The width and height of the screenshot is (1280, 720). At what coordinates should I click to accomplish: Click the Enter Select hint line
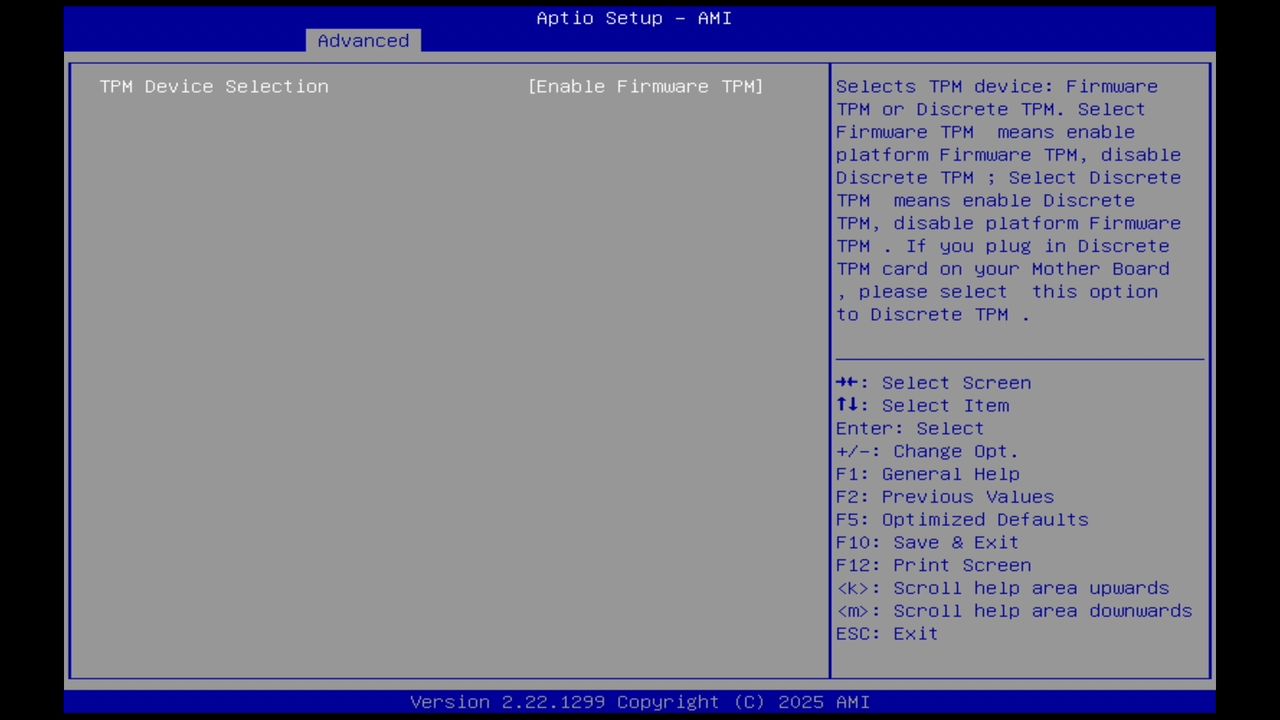[x=909, y=428]
